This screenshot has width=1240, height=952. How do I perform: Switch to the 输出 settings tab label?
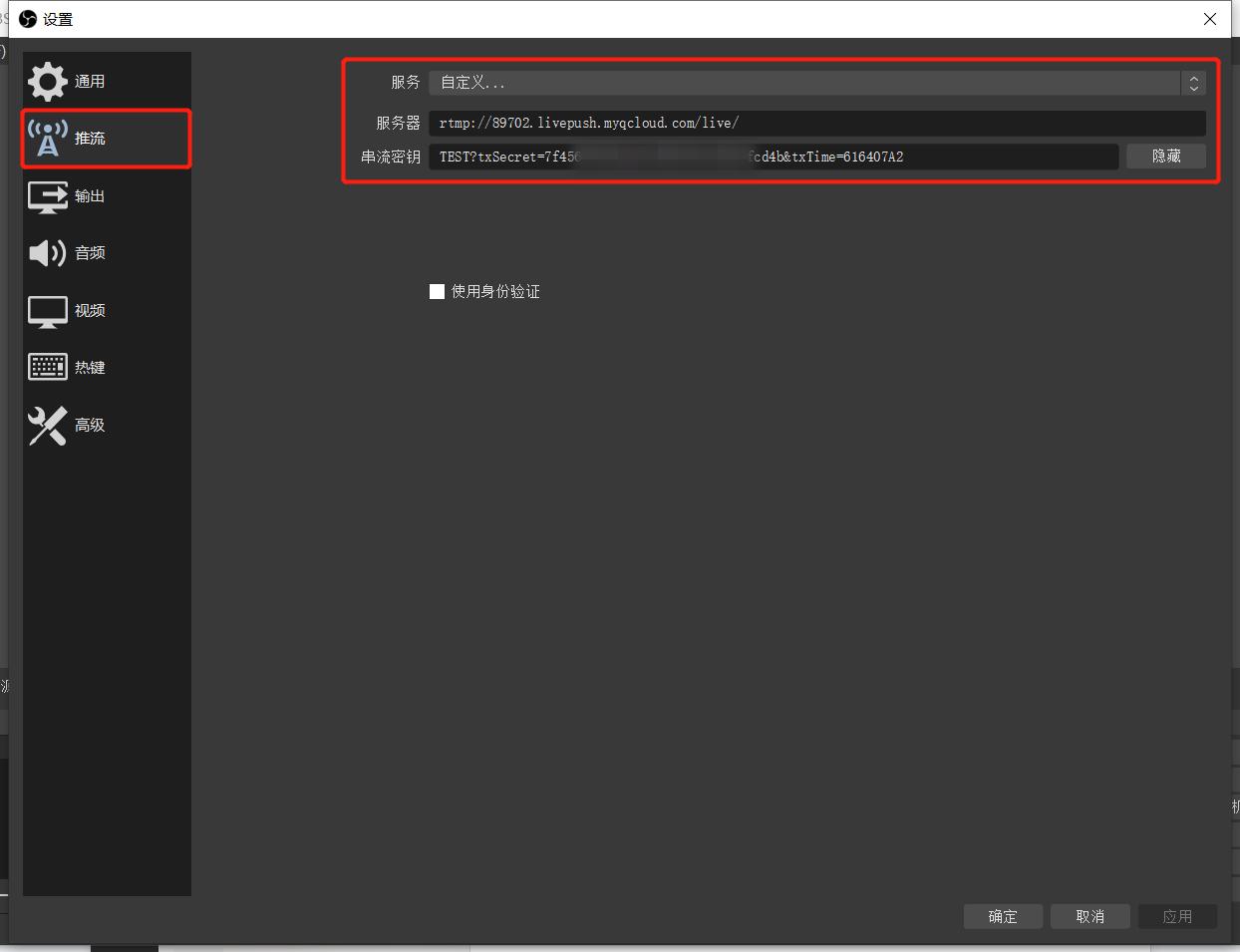(90, 196)
